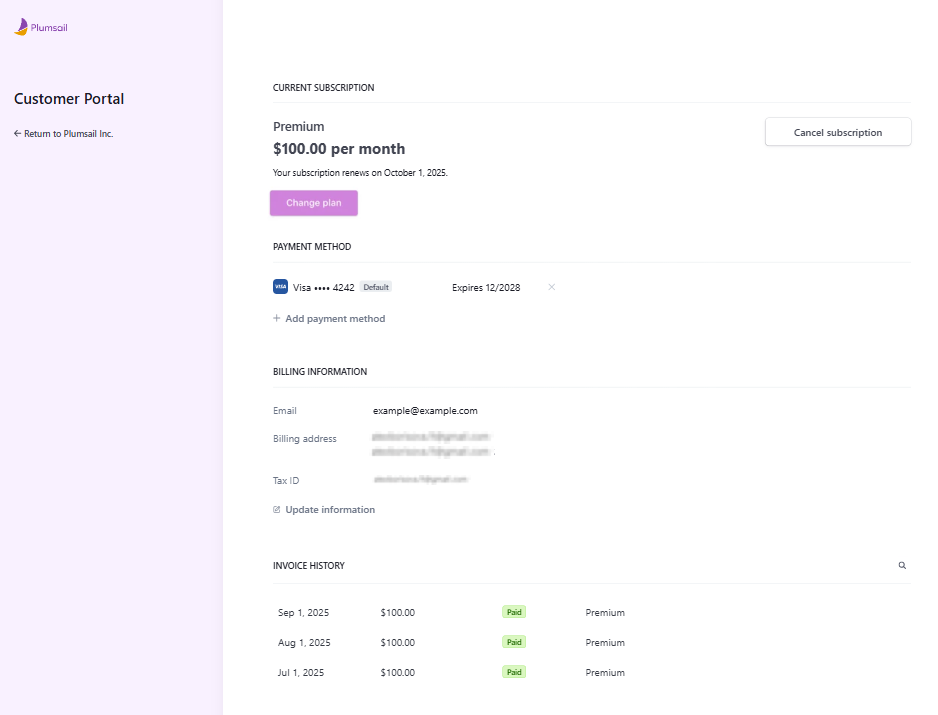This screenshot has height=715, width=938.
Task: Remove the Visa 4242 payment method
Action: [x=551, y=287]
